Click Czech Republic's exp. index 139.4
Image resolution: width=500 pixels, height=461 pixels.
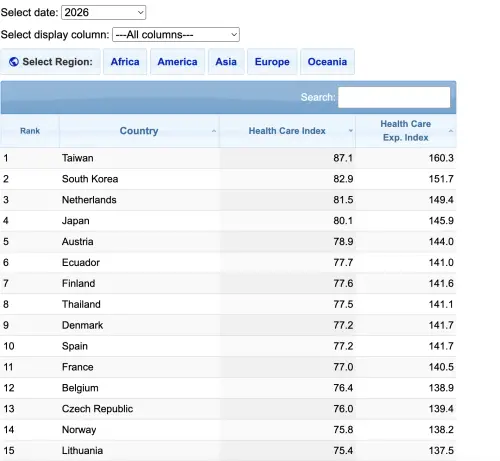click(441, 409)
